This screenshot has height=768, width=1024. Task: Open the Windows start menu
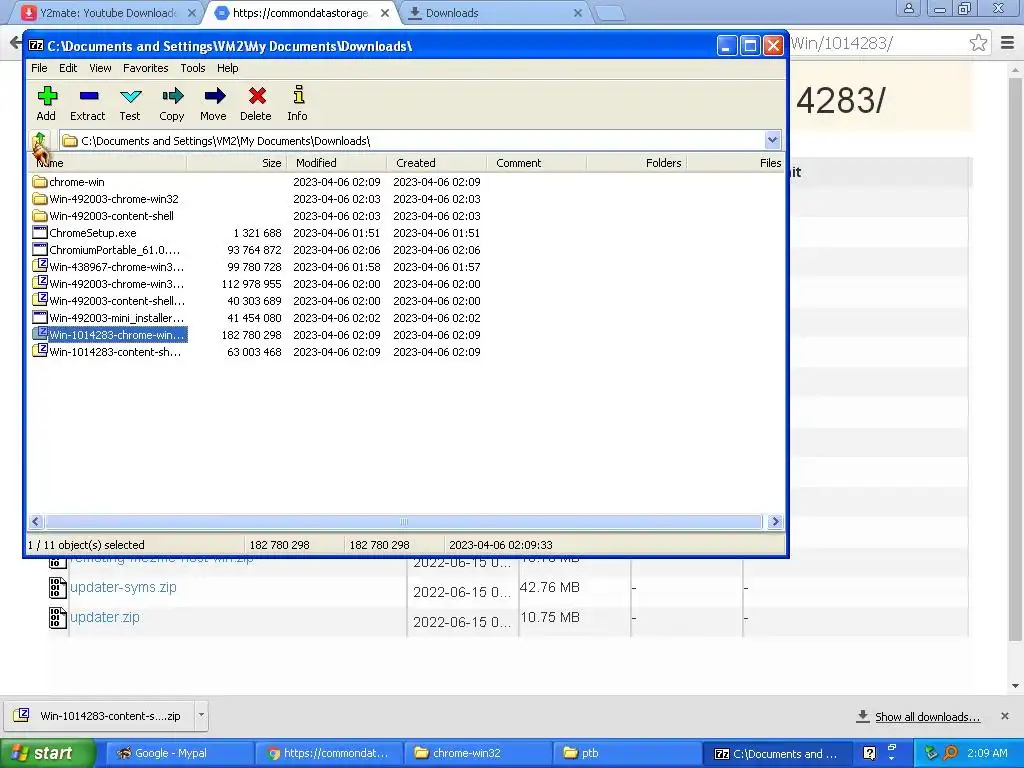pyautogui.click(x=47, y=753)
